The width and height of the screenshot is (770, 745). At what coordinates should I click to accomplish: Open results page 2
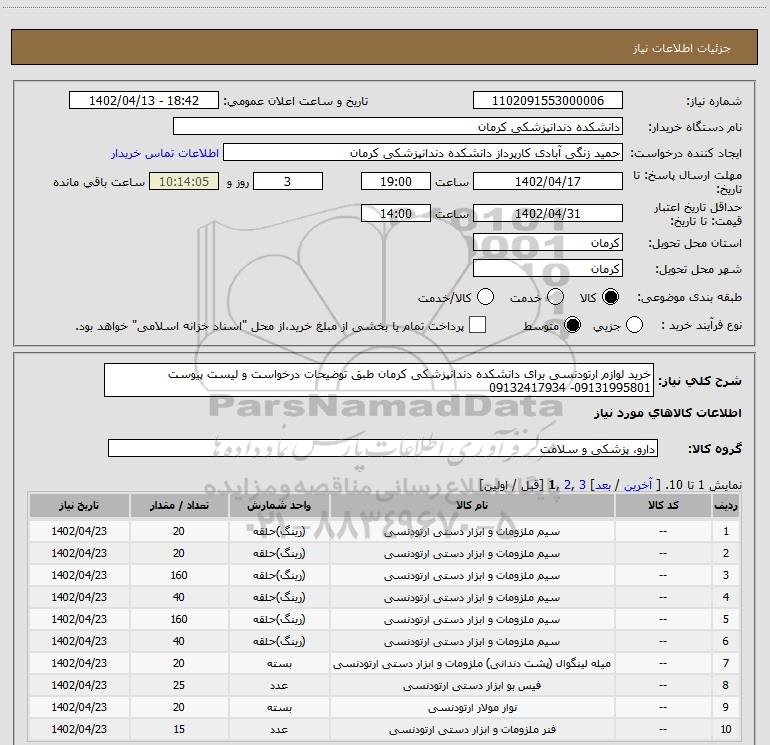(x=568, y=485)
